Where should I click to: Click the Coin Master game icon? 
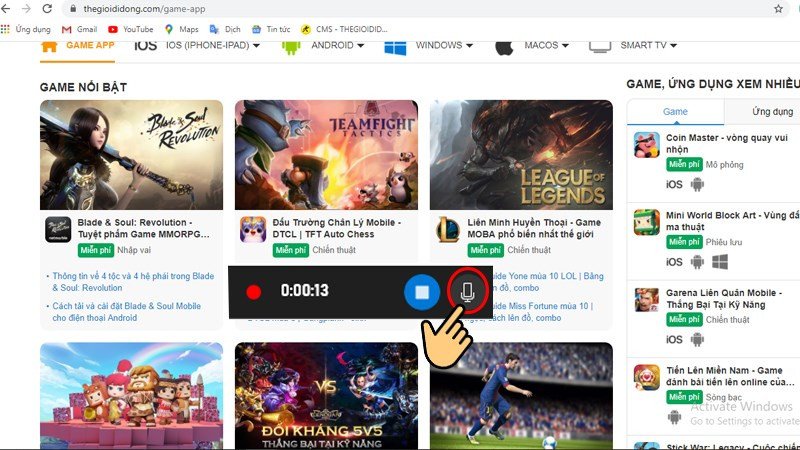pyautogui.click(x=647, y=145)
